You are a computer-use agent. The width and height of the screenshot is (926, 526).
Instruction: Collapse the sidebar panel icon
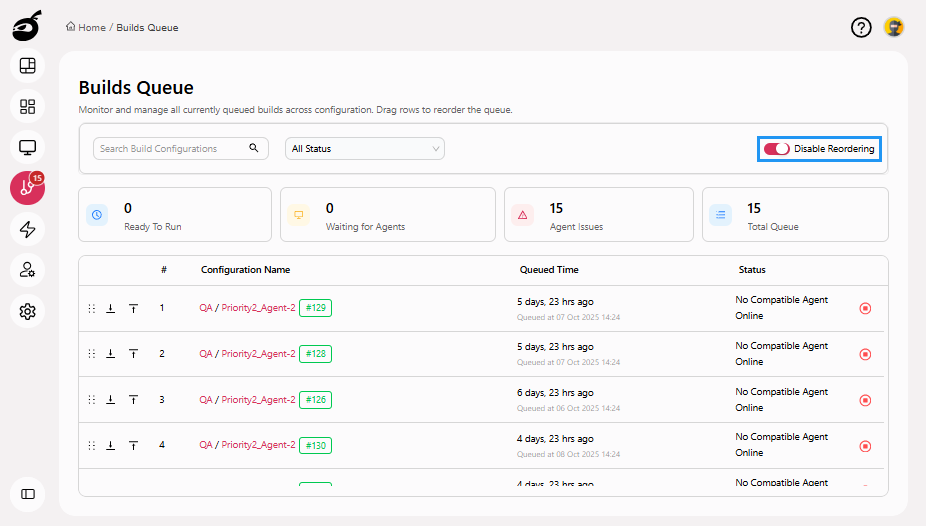28,494
